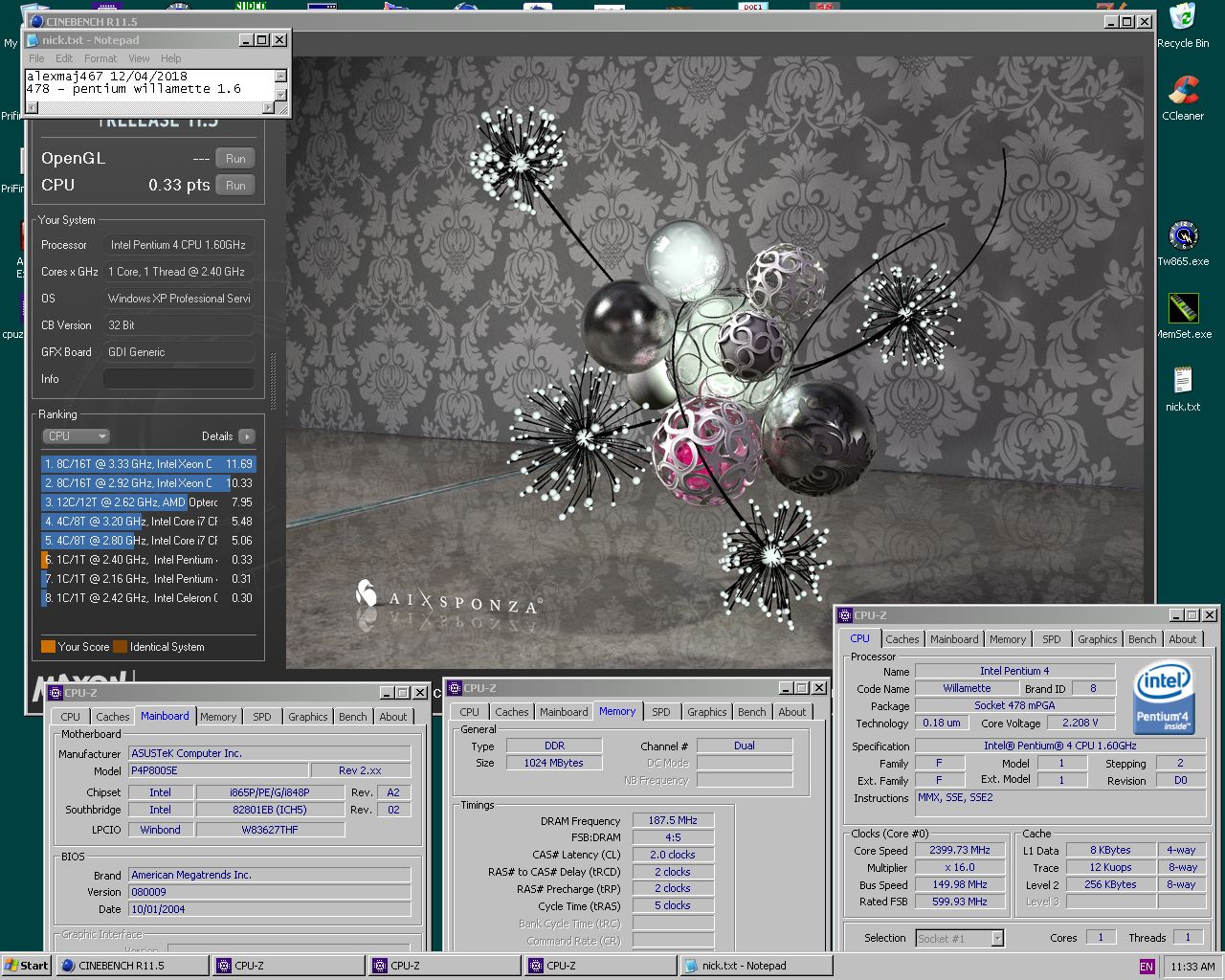Click the Notepad horizontal scrollbar left arrow
The width and height of the screenshot is (1225, 980).
pyautogui.click(x=32, y=107)
